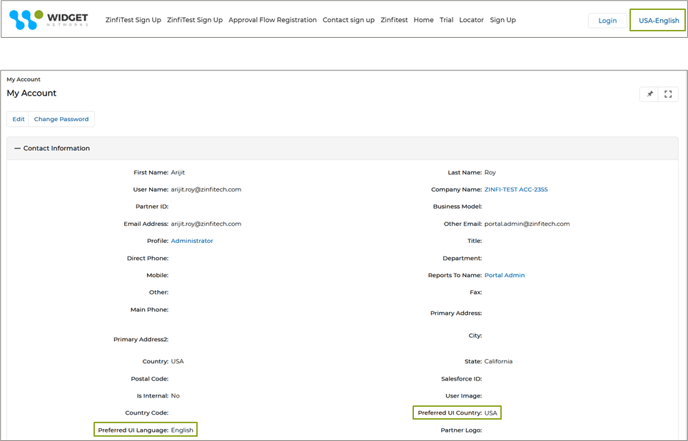Viewport: 688px width, 441px height.
Task: Open the Locator page
Action: pos(471,20)
